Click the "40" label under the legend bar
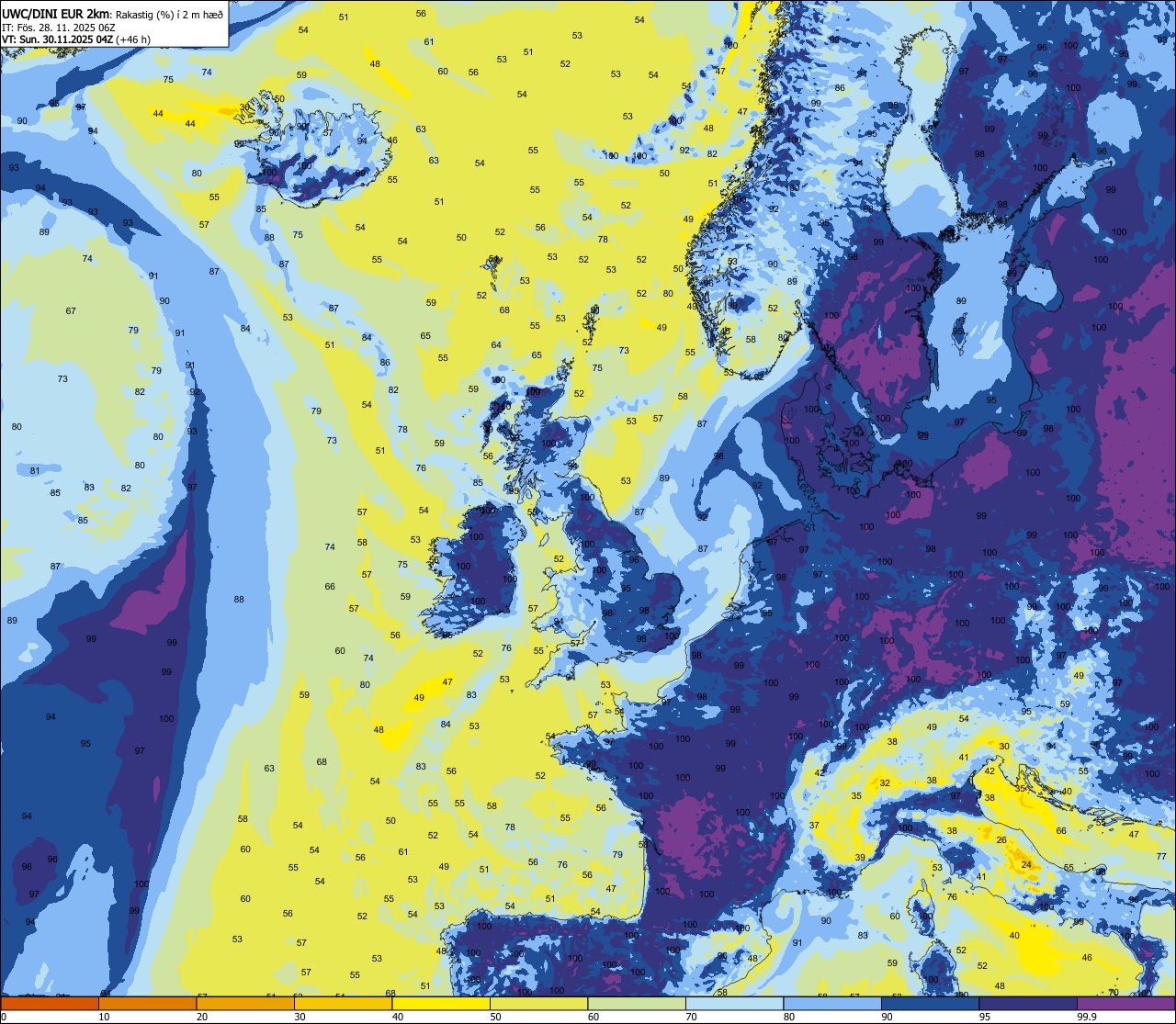 (x=398, y=1017)
